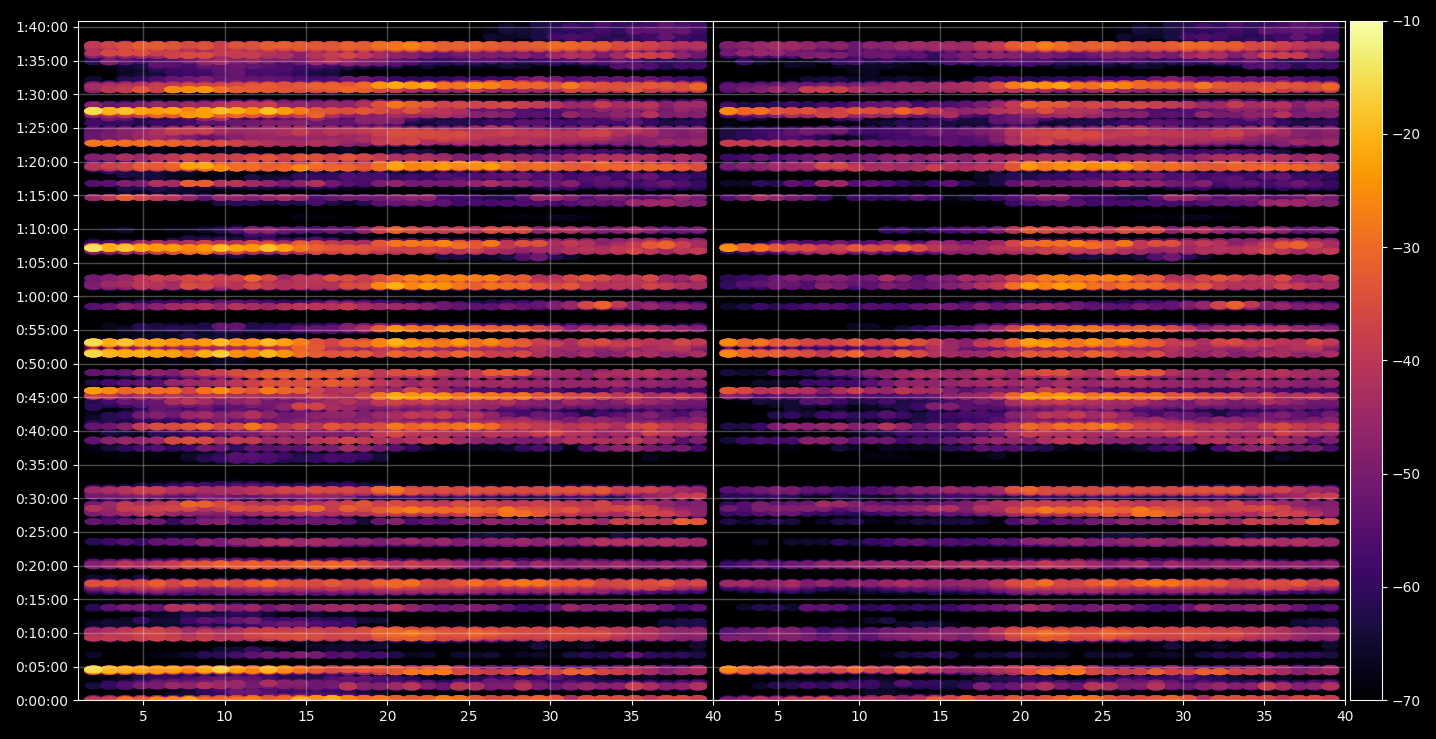Click the −70 colorbar tick label
The height and width of the screenshot is (739, 1436).
click(x=1406, y=701)
